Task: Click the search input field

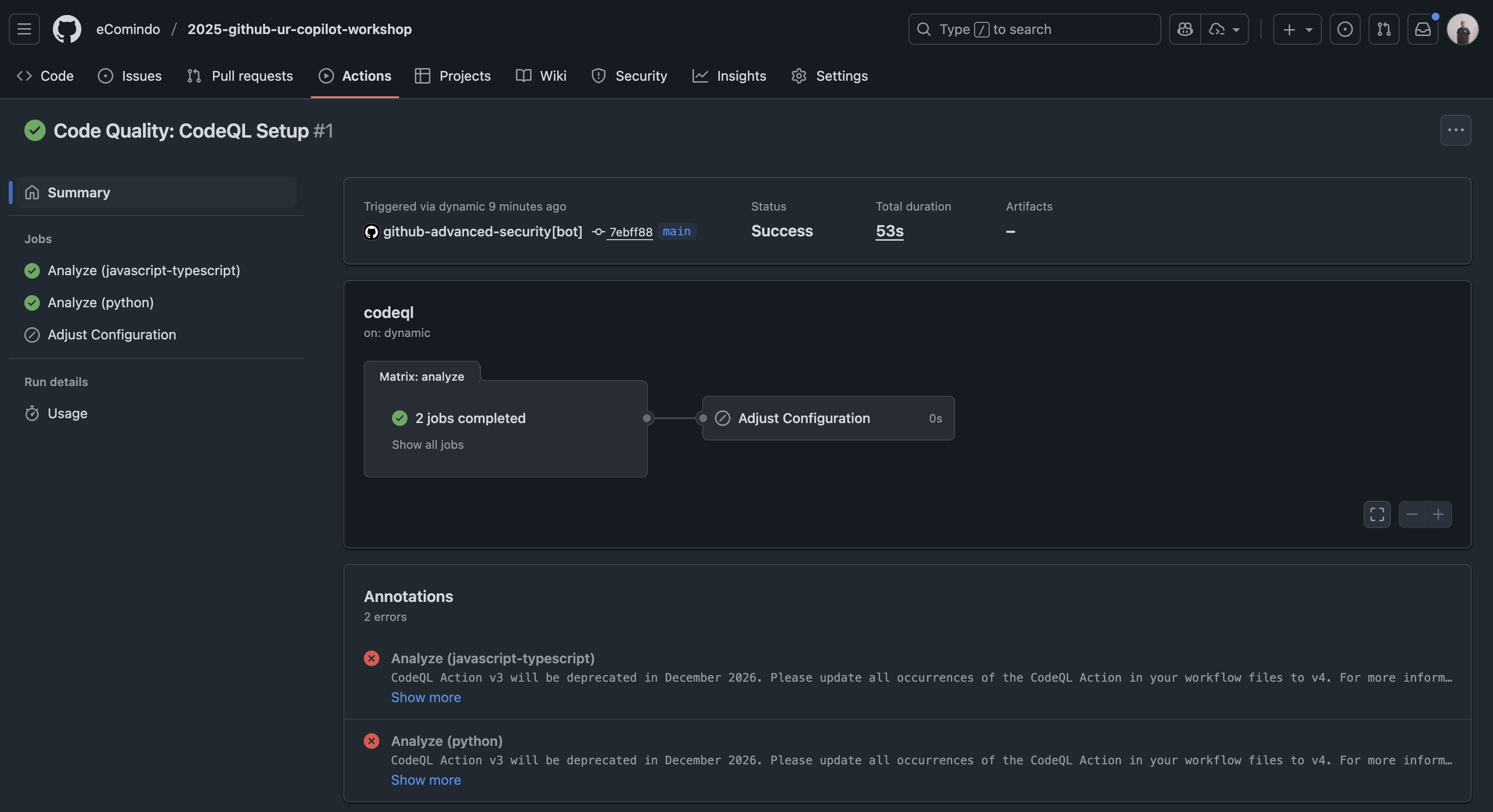Action: [x=1034, y=29]
